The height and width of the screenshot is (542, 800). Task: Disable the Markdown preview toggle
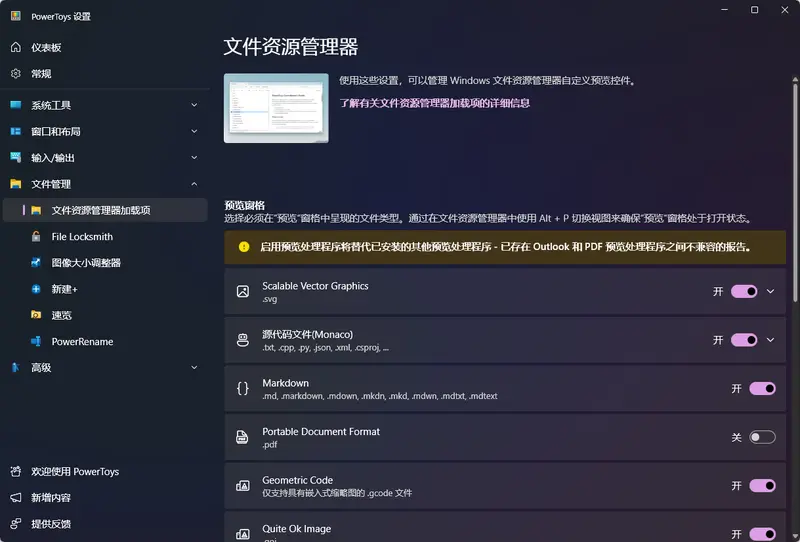click(762, 388)
